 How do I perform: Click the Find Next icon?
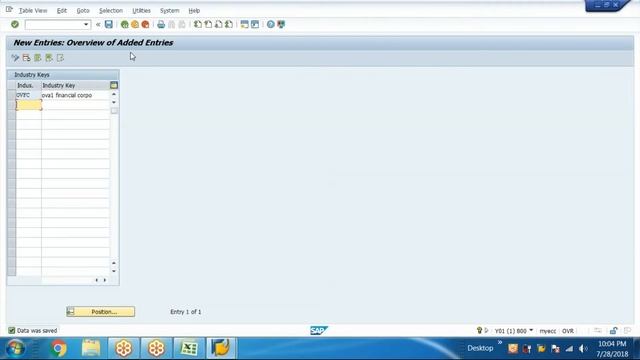pos(182,24)
